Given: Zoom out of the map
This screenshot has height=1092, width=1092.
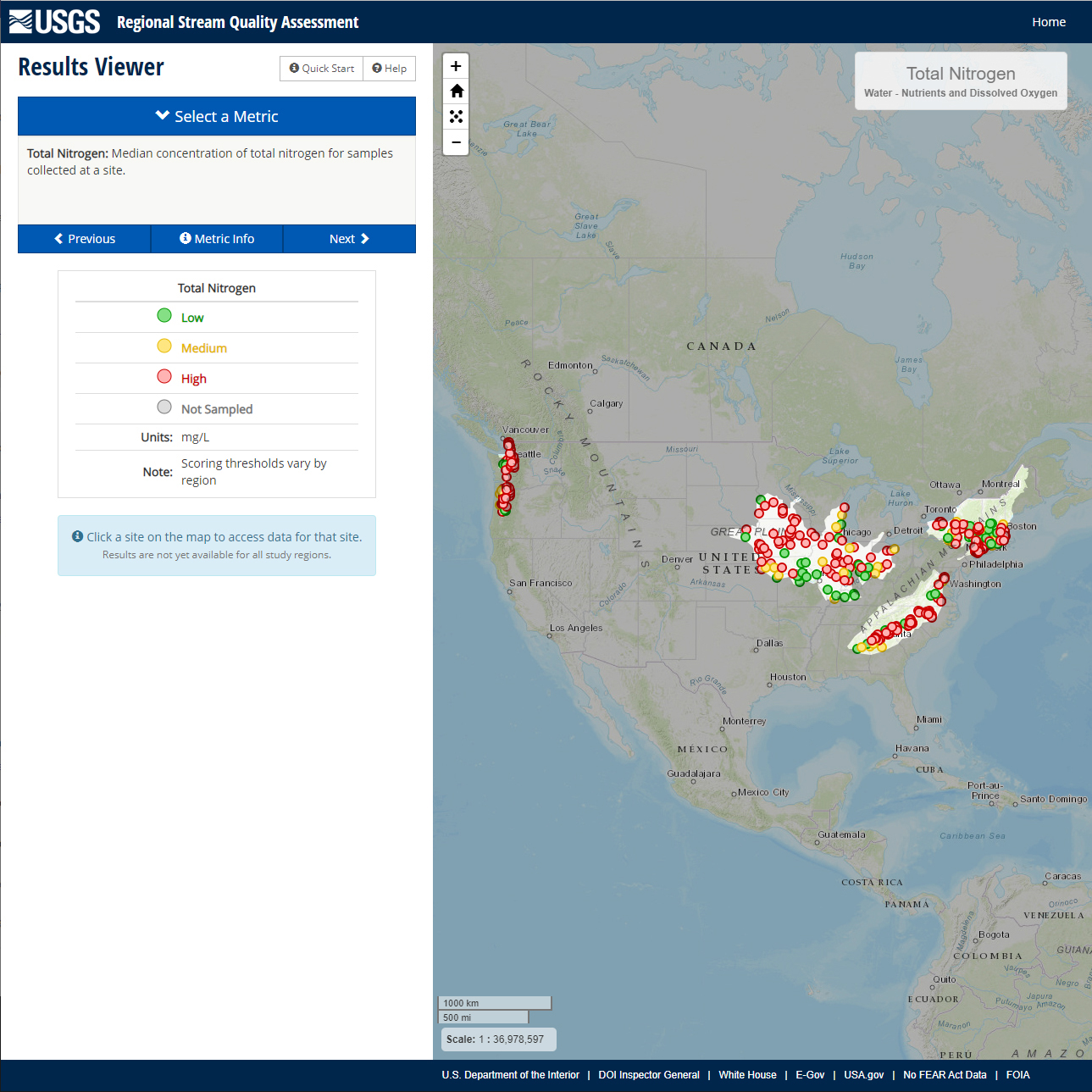Looking at the screenshot, I should tap(456, 142).
